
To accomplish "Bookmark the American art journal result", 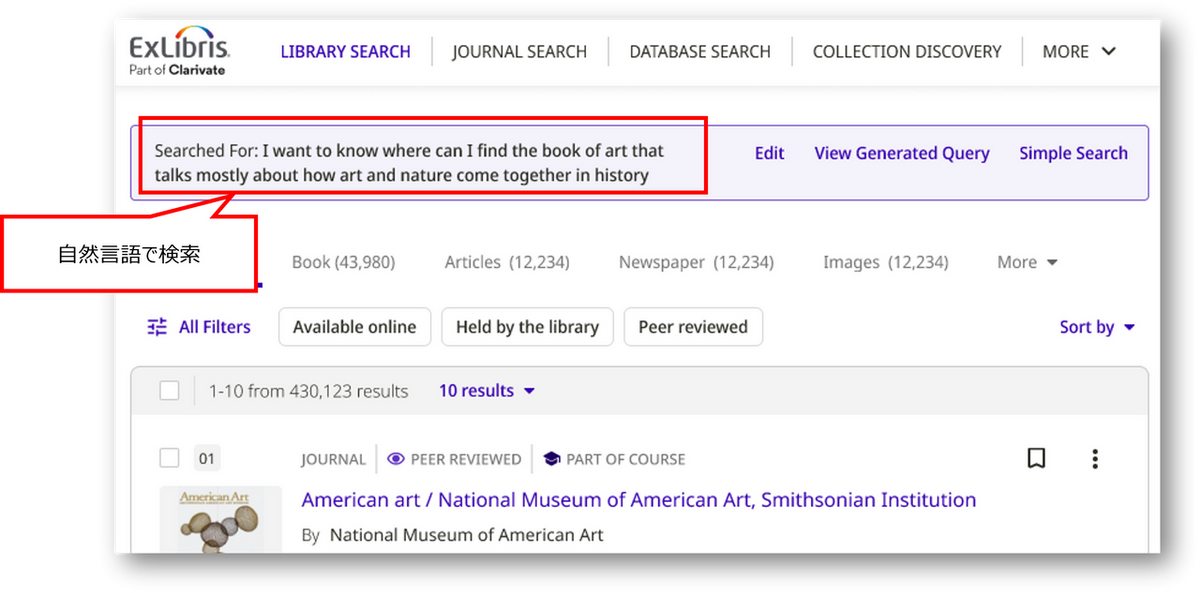I will tap(1037, 459).
